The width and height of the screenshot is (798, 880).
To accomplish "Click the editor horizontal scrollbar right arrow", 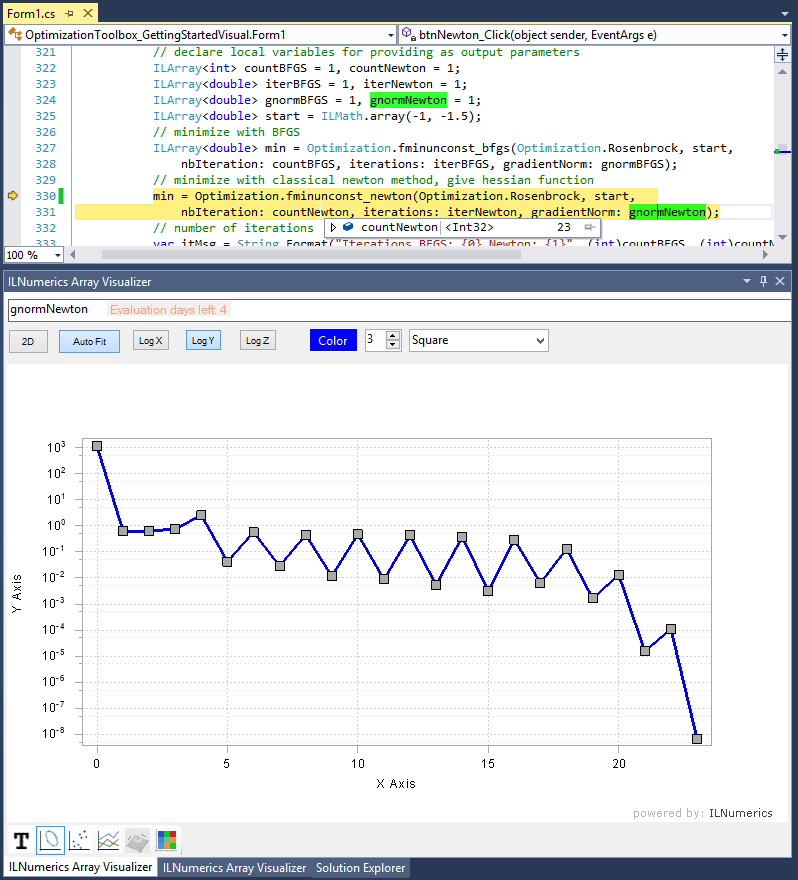I will (x=765, y=254).
